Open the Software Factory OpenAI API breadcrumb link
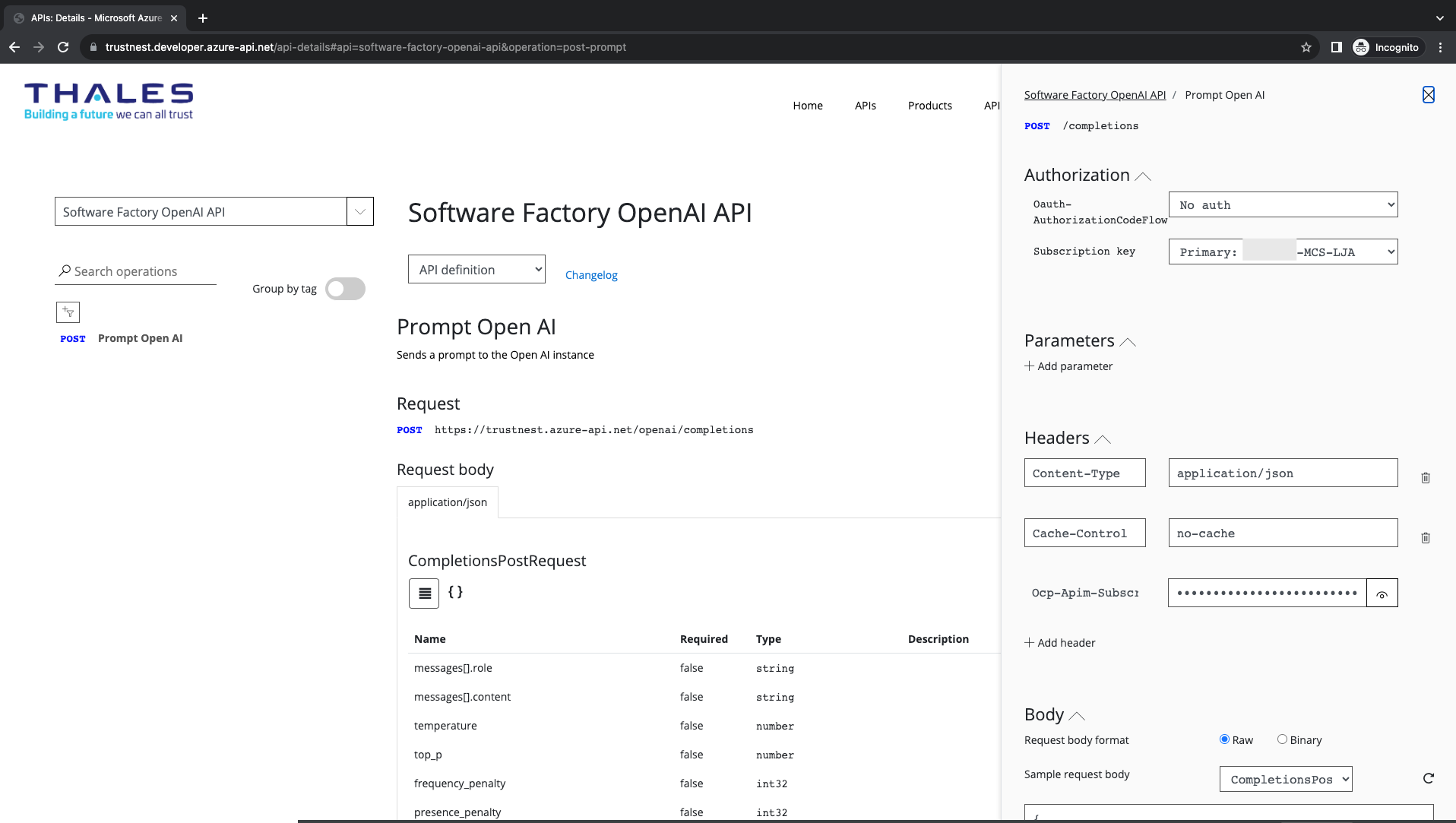Screen dimensions: 1456x823 [1095, 95]
